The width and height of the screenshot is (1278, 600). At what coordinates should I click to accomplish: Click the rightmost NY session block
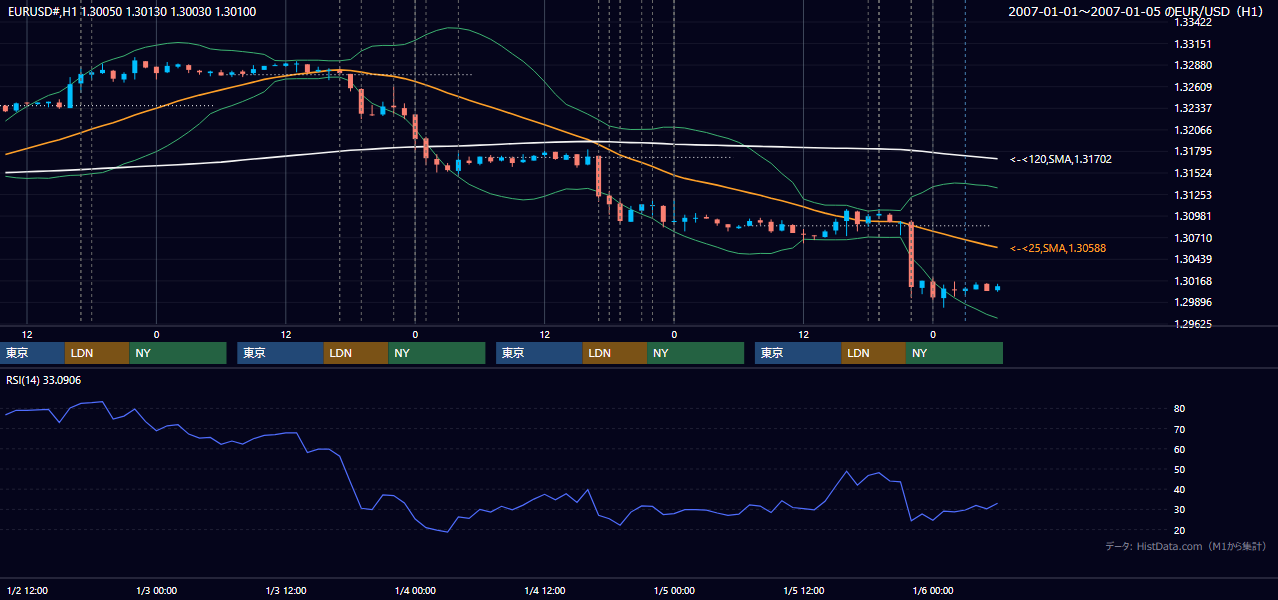point(954,353)
